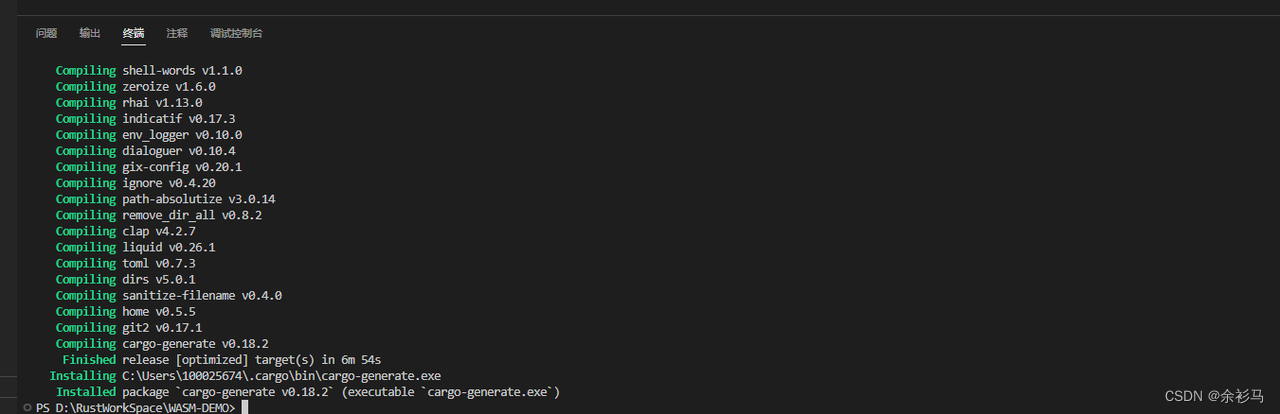
Task: Click the "Compiling liquid v0.26.1" line
Action: pos(135,247)
